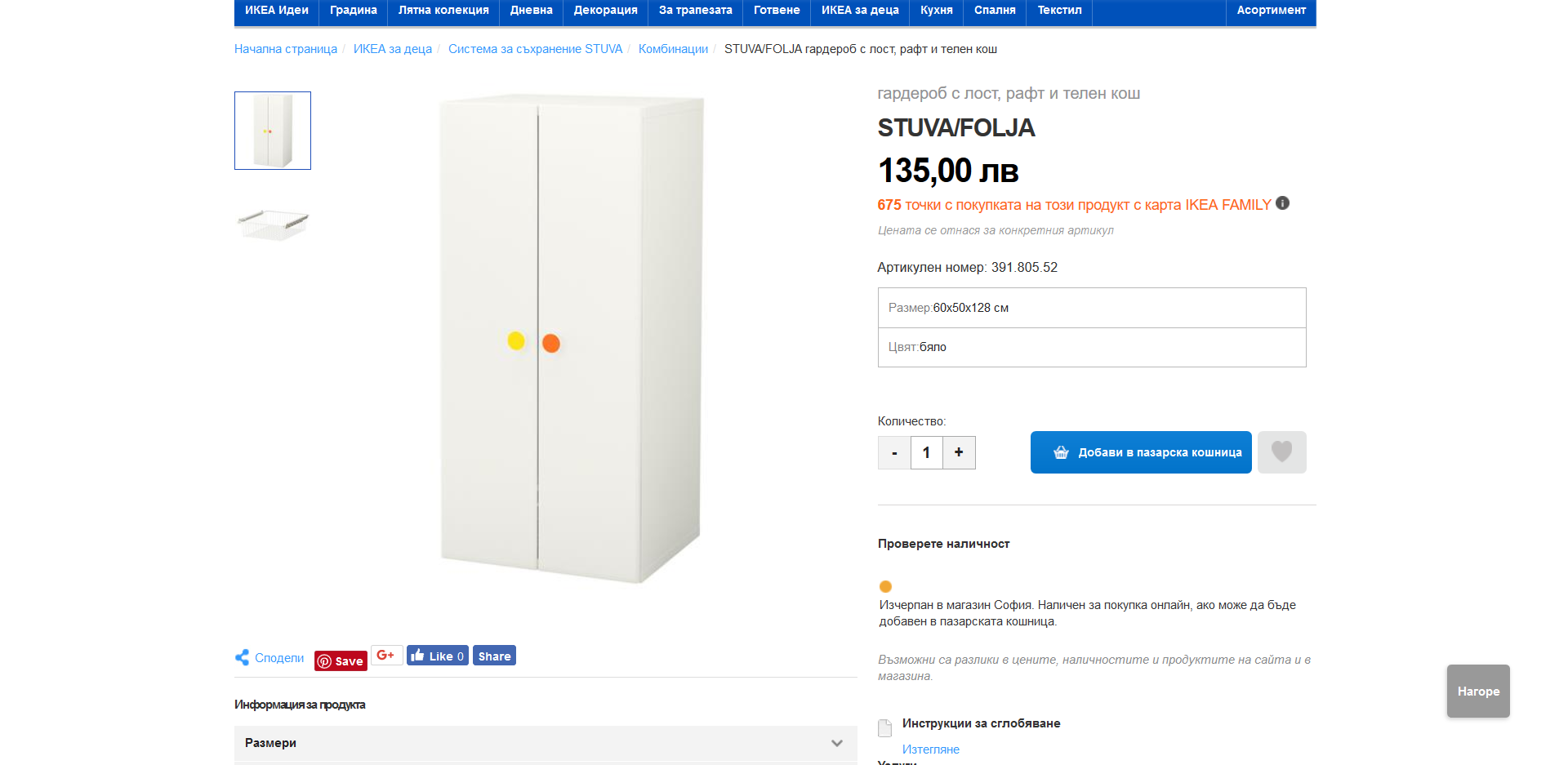Viewport: 1568px width, 765px height.
Task: Open the Асортимент menu
Action: (x=1271, y=11)
